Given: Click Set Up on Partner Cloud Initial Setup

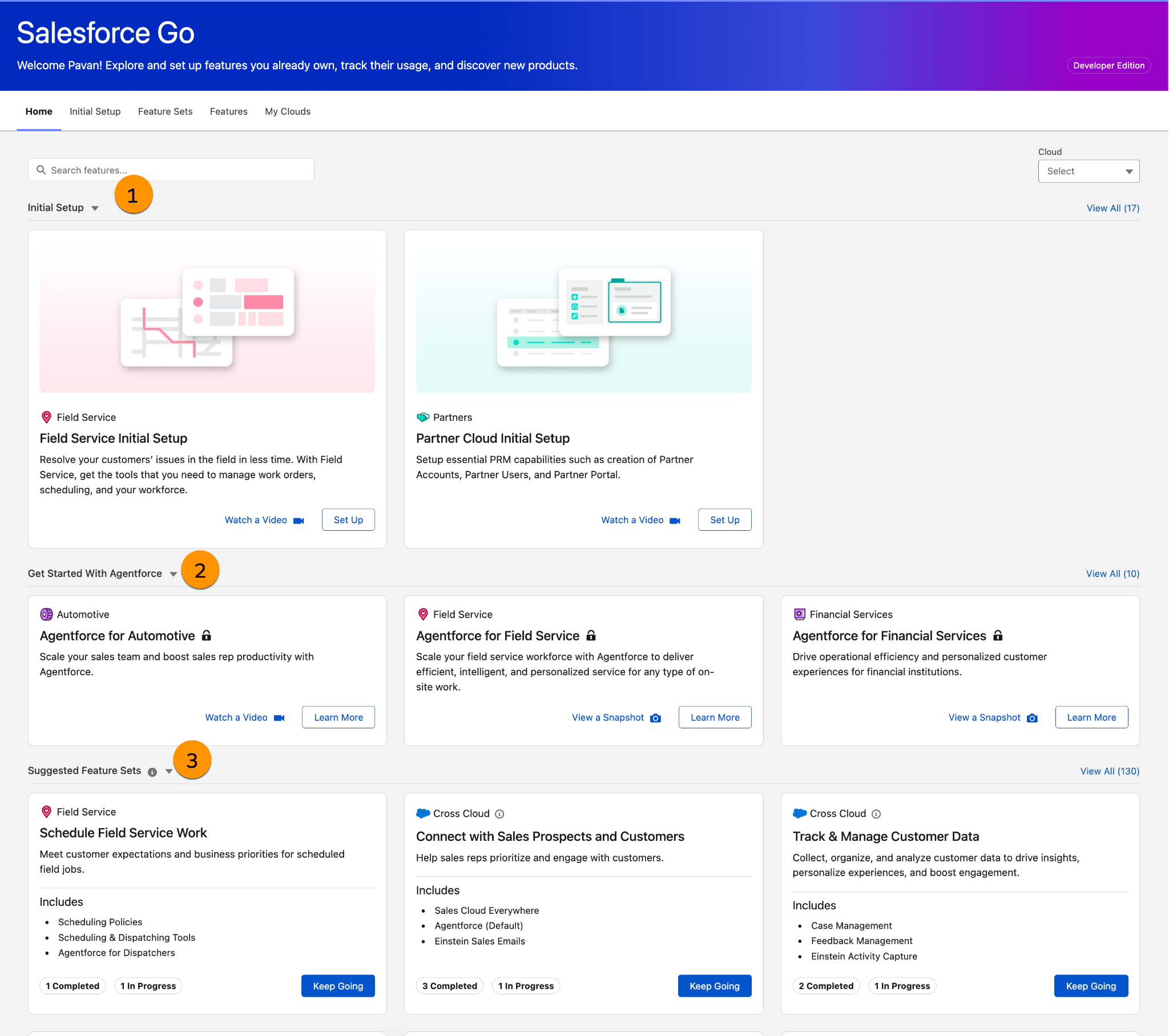Looking at the screenshot, I should [724, 519].
